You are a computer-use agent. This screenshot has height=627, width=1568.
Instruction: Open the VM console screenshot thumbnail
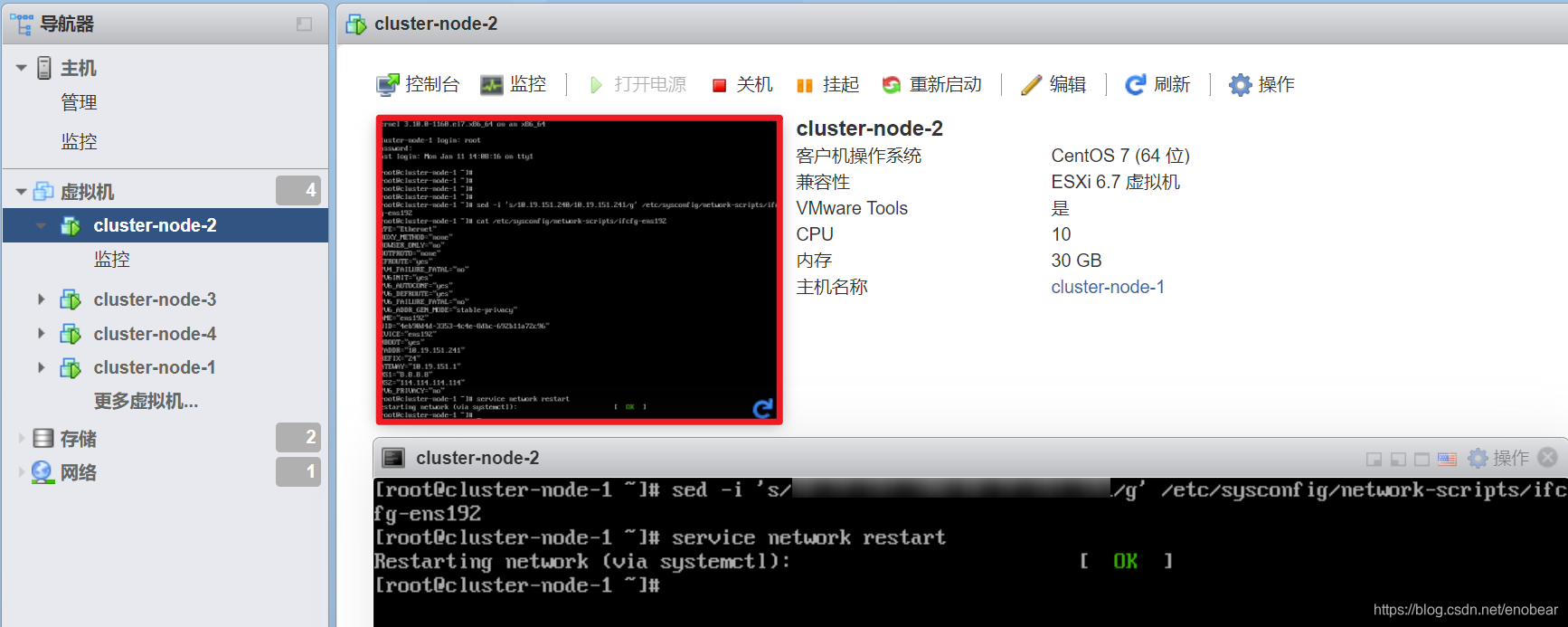point(579,270)
